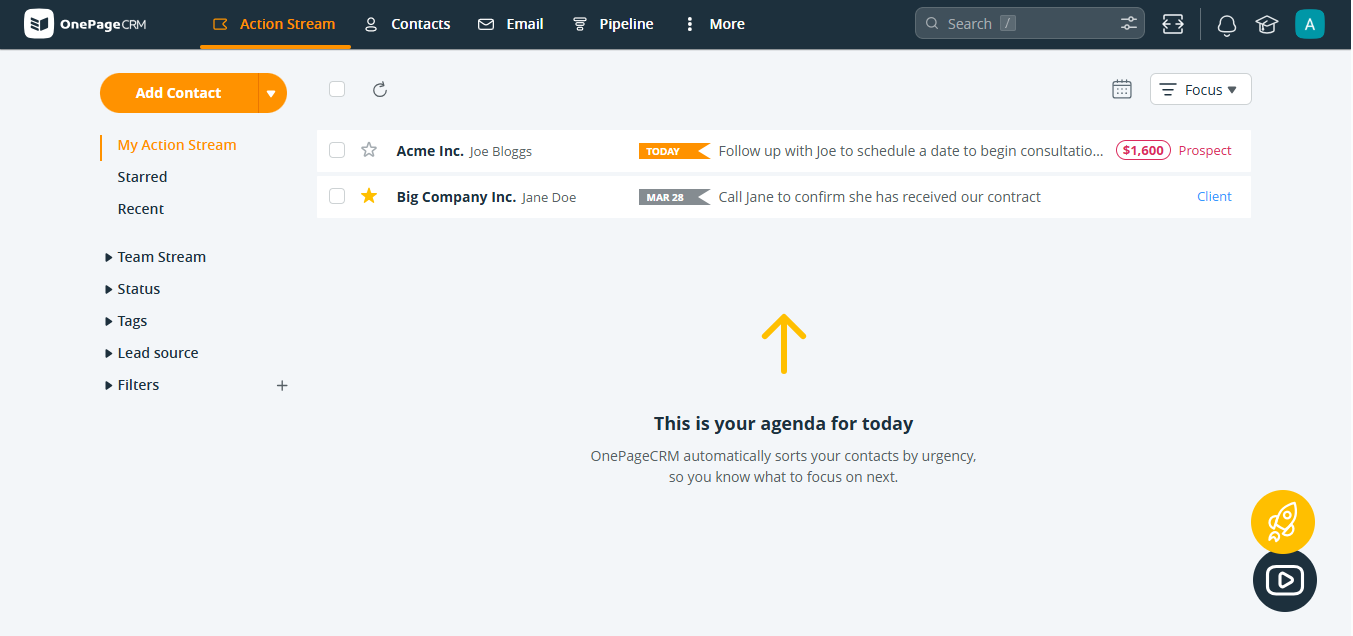This screenshot has width=1353, height=636.
Task: Expand Tags section
Action: 126,321
